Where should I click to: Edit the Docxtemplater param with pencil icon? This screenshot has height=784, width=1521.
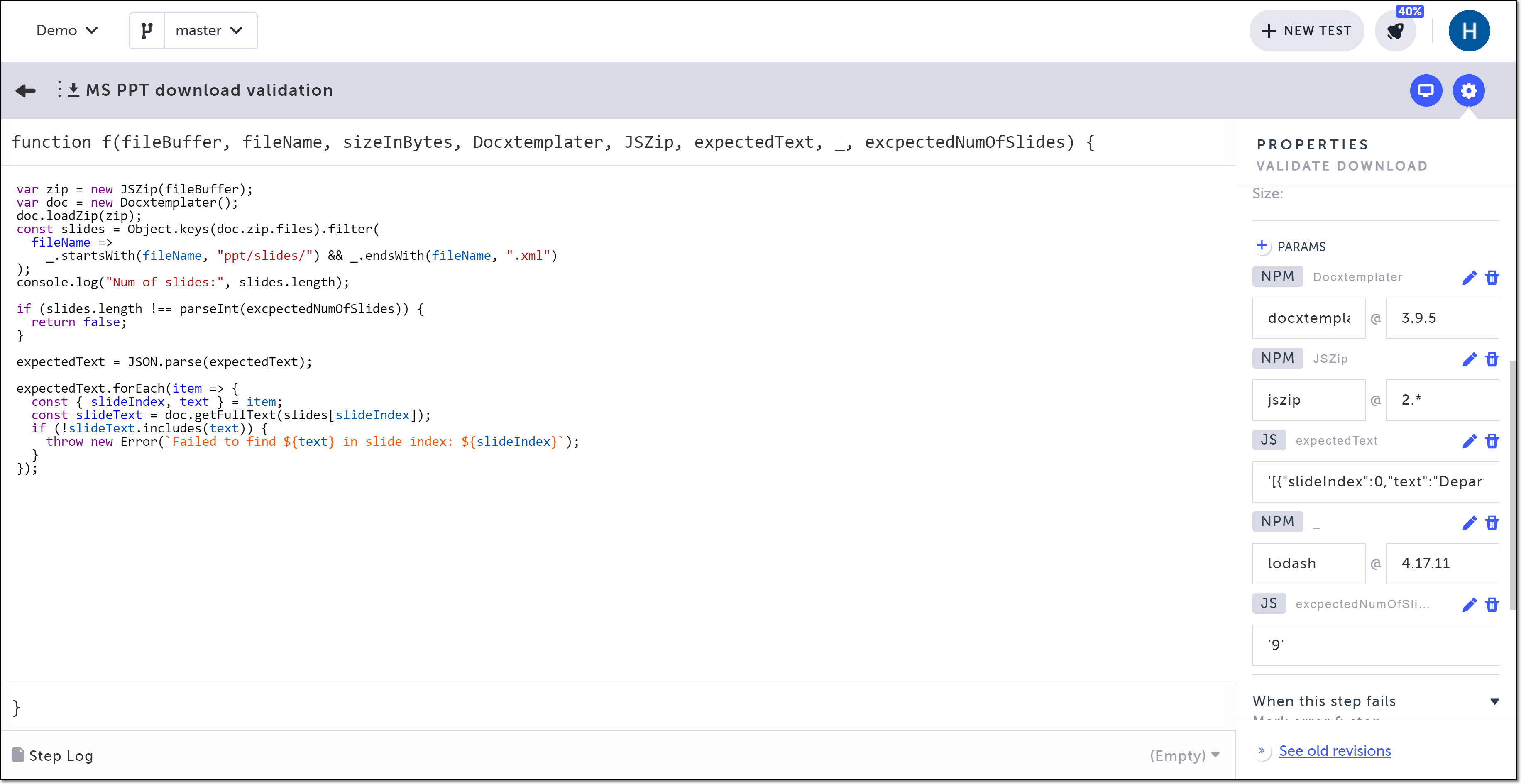pyautogui.click(x=1469, y=278)
